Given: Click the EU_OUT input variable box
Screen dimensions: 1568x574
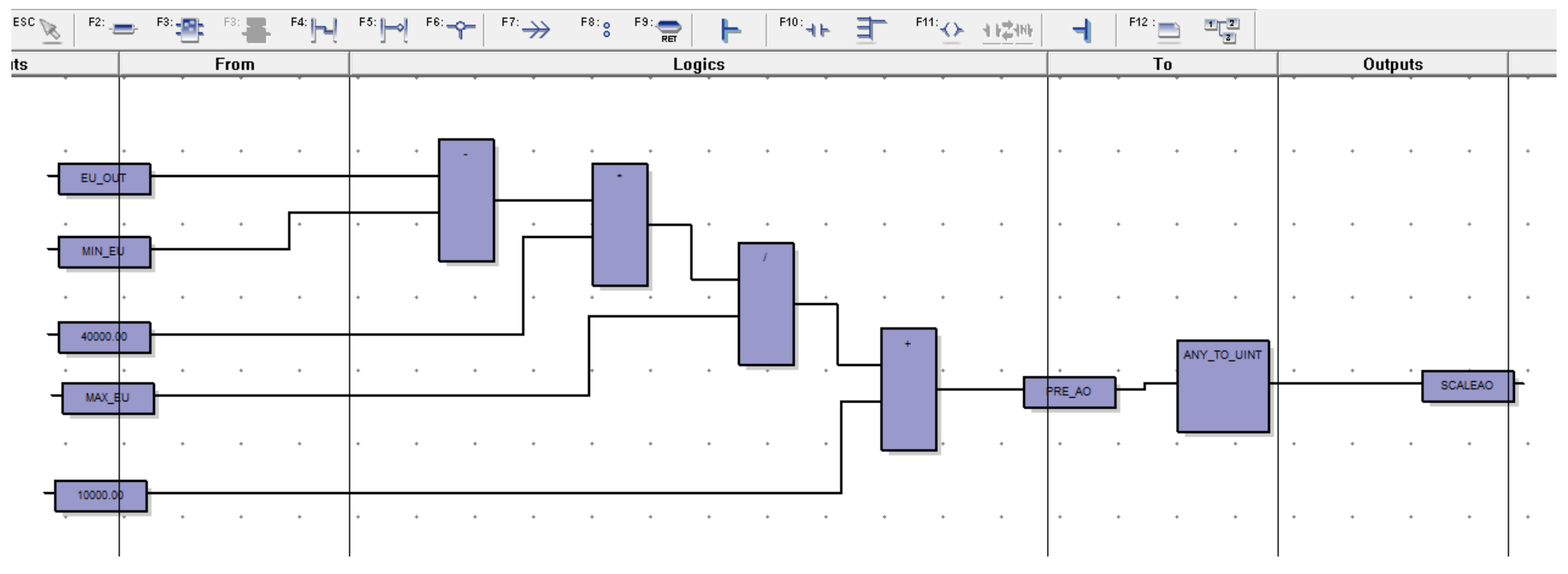Looking at the screenshot, I should coord(104,178).
